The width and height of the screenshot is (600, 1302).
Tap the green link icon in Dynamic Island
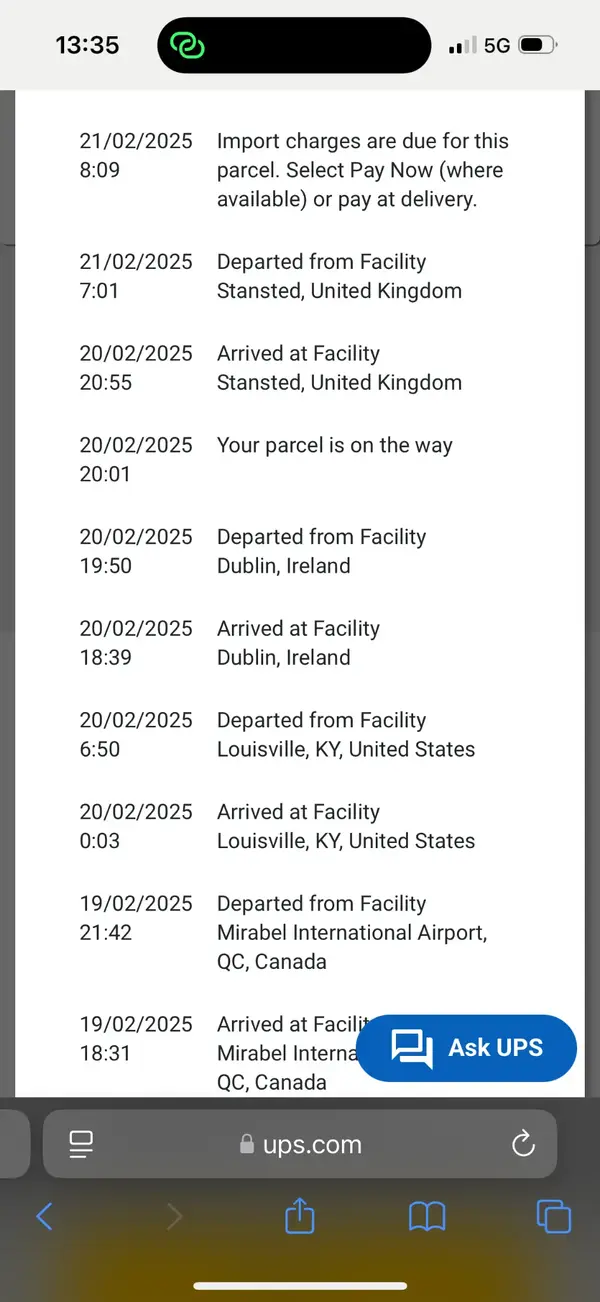coord(187,45)
